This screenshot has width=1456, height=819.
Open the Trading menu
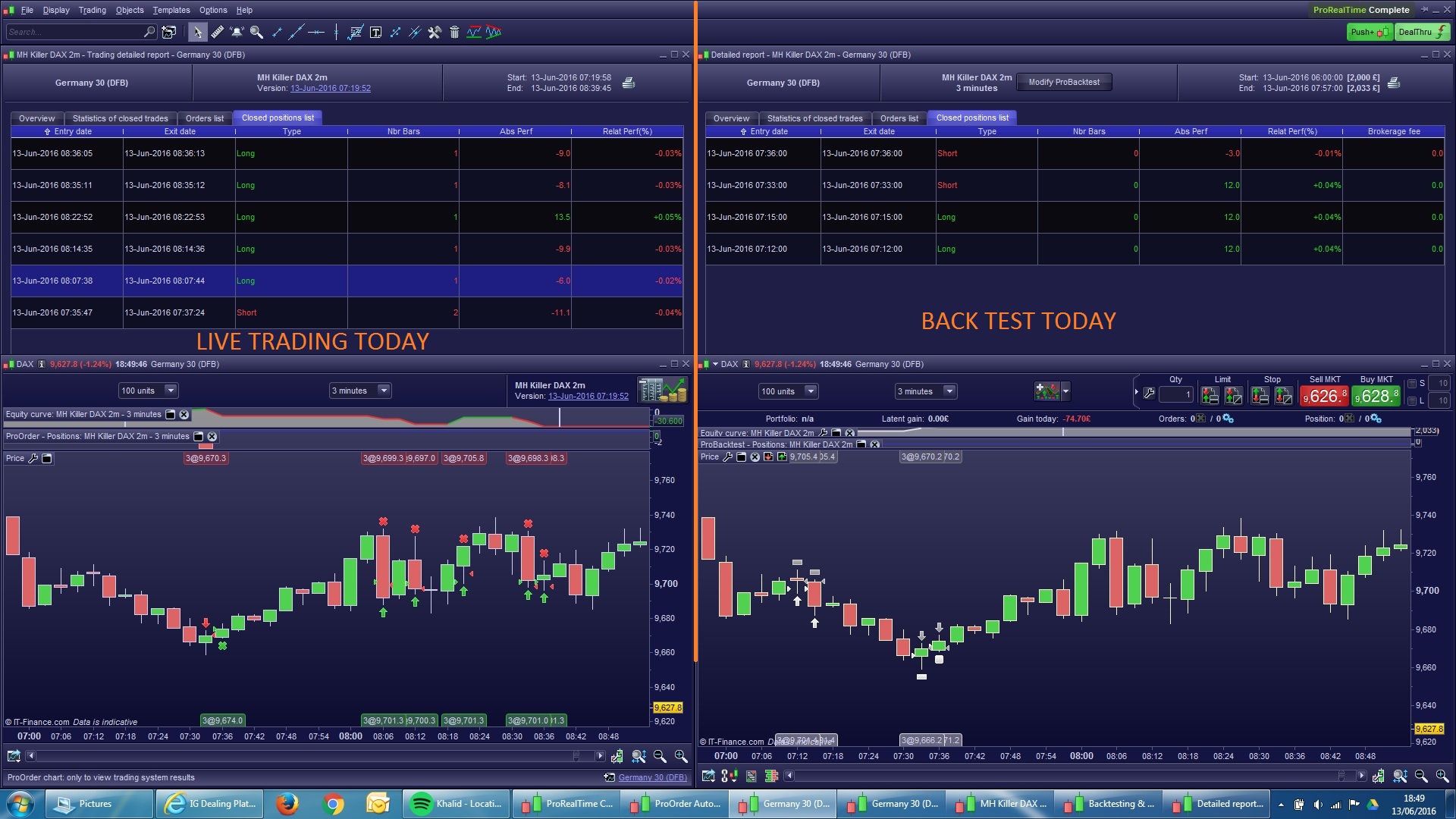coord(93,10)
